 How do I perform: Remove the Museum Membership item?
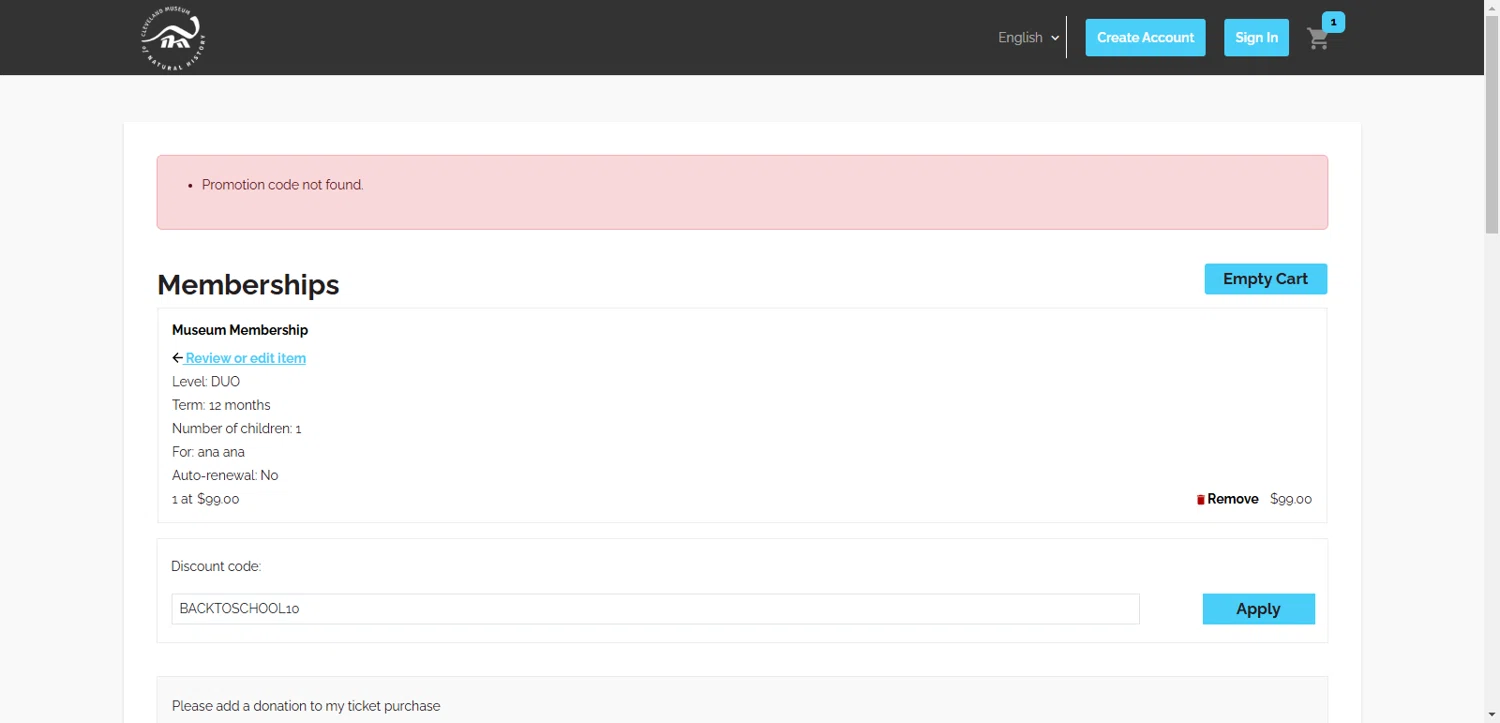(1232, 499)
